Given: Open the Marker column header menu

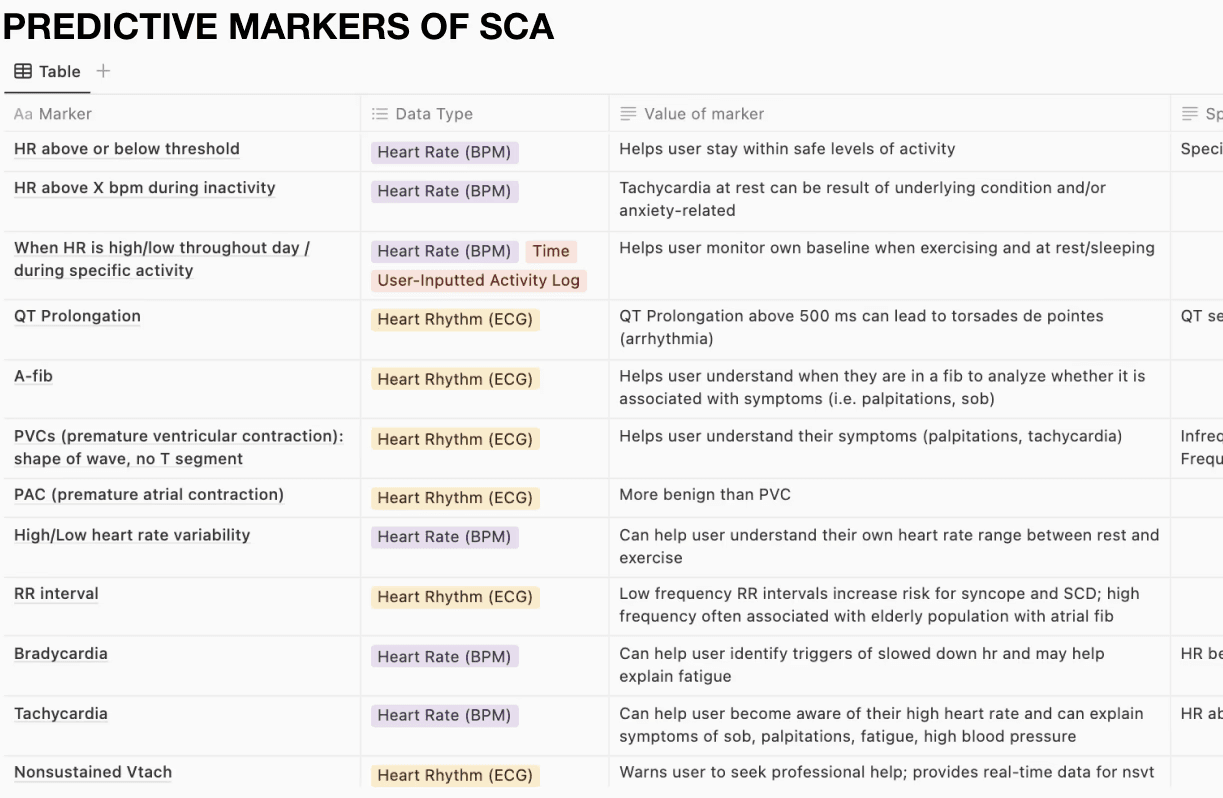Looking at the screenshot, I should click(x=181, y=114).
